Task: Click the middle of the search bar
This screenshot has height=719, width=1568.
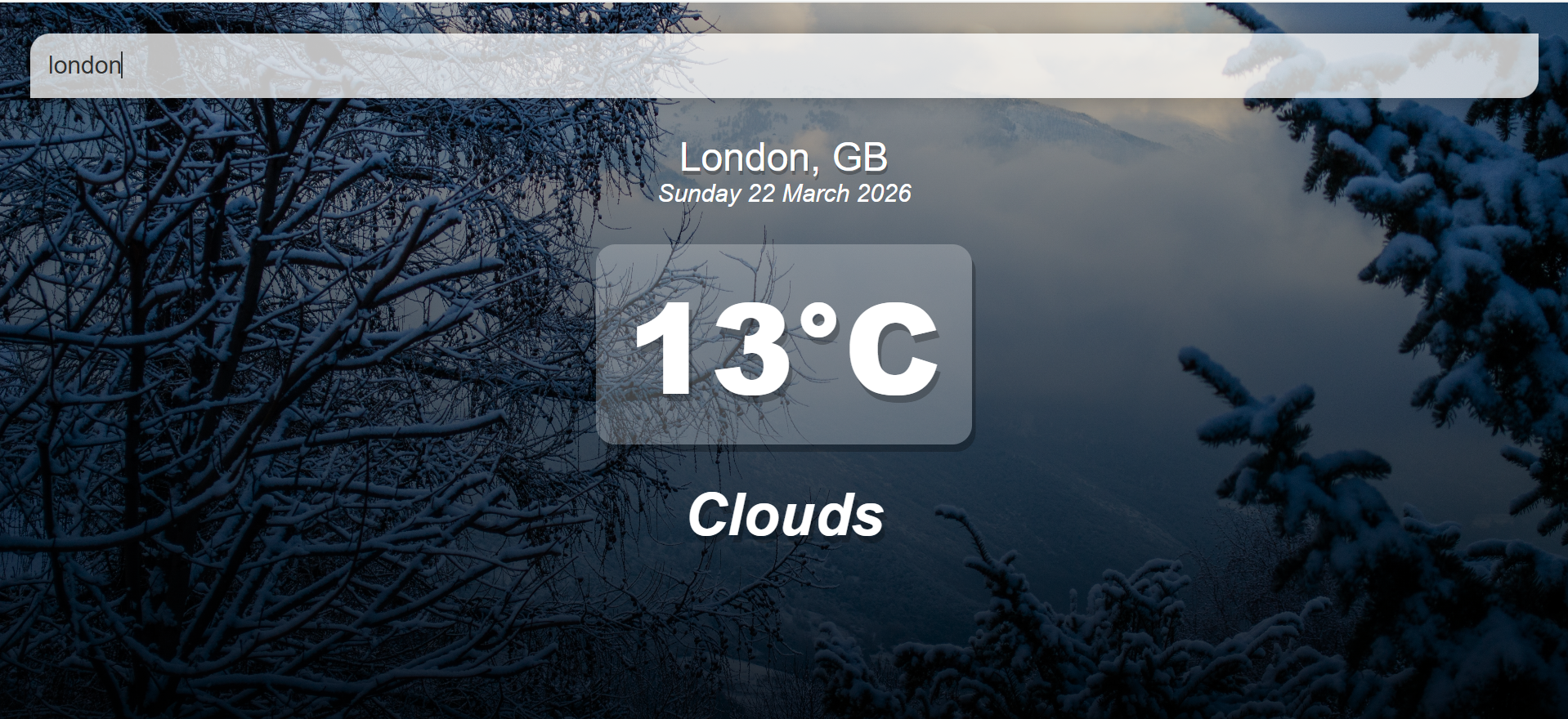Action: pyautogui.click(x=784, y=65)
